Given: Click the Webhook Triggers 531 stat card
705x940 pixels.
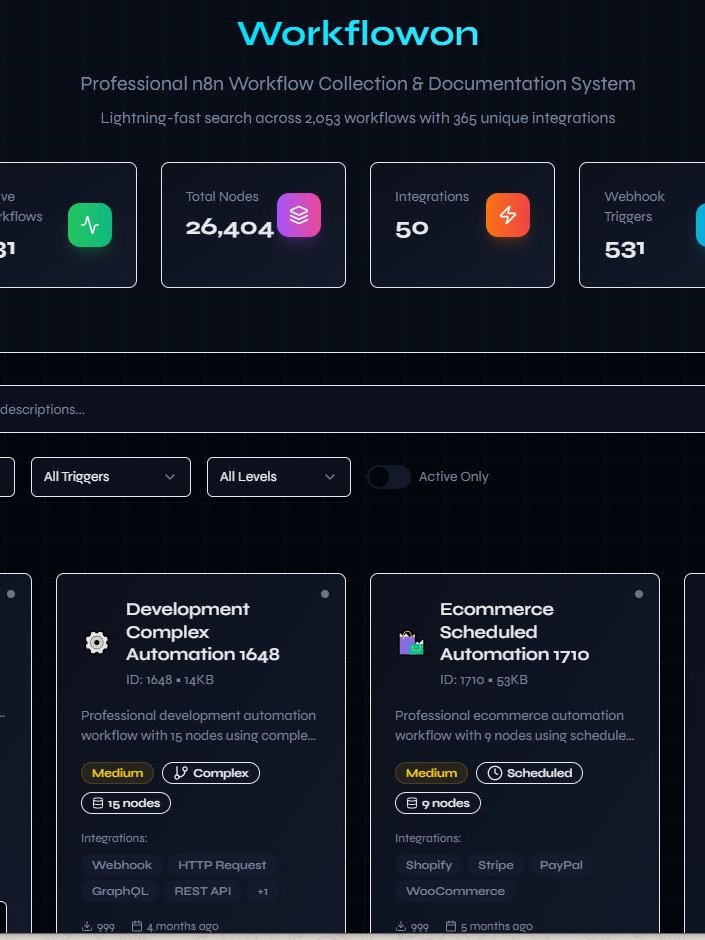Looking at the screenshot, I should pos(642,225).
